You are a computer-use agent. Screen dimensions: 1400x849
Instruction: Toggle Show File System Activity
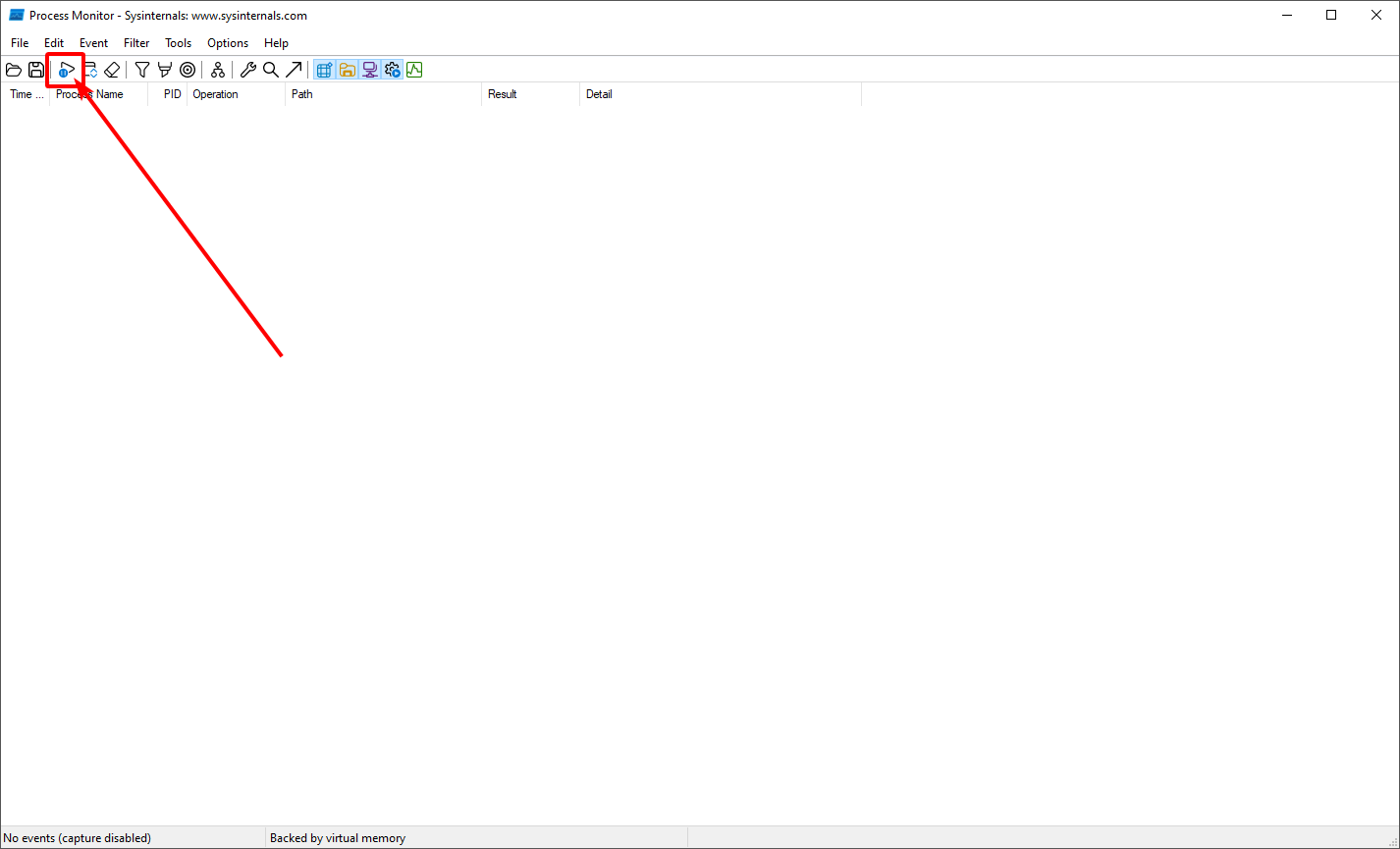[x=347, y=69]
